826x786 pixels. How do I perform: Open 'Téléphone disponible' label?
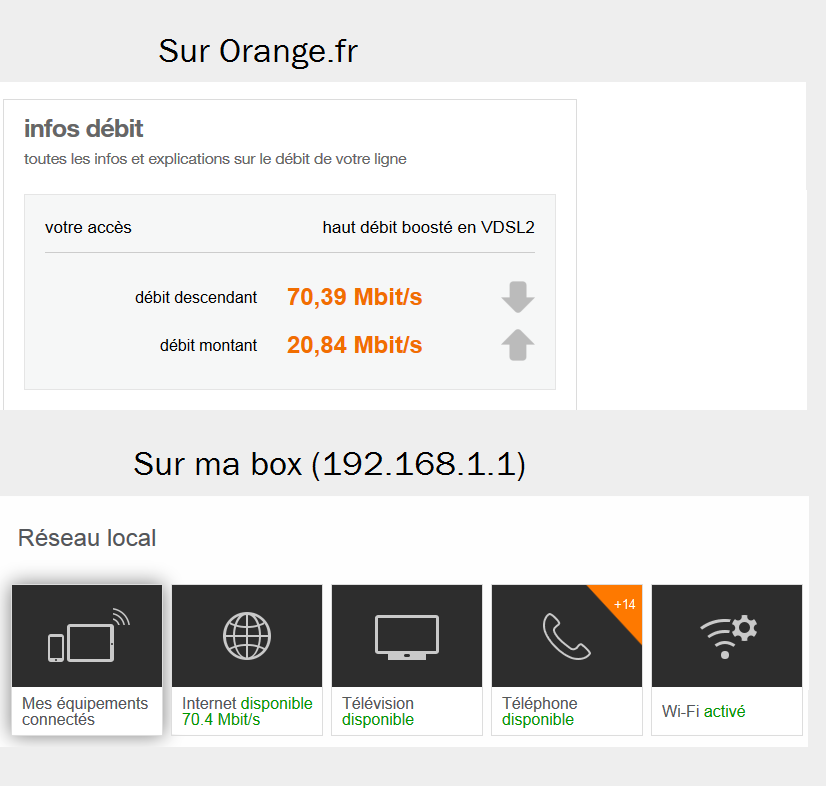pyautogui.click(x=539, y=711)
